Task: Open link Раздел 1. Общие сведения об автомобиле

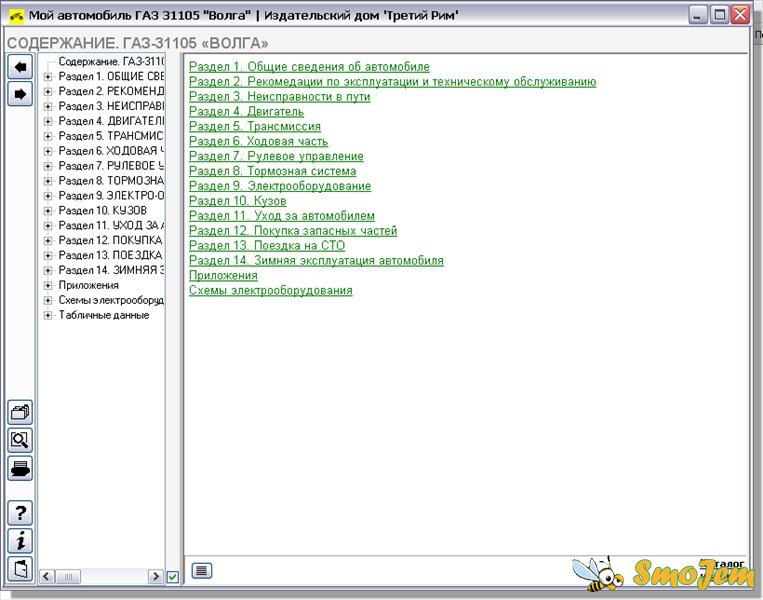Action: 309,67
